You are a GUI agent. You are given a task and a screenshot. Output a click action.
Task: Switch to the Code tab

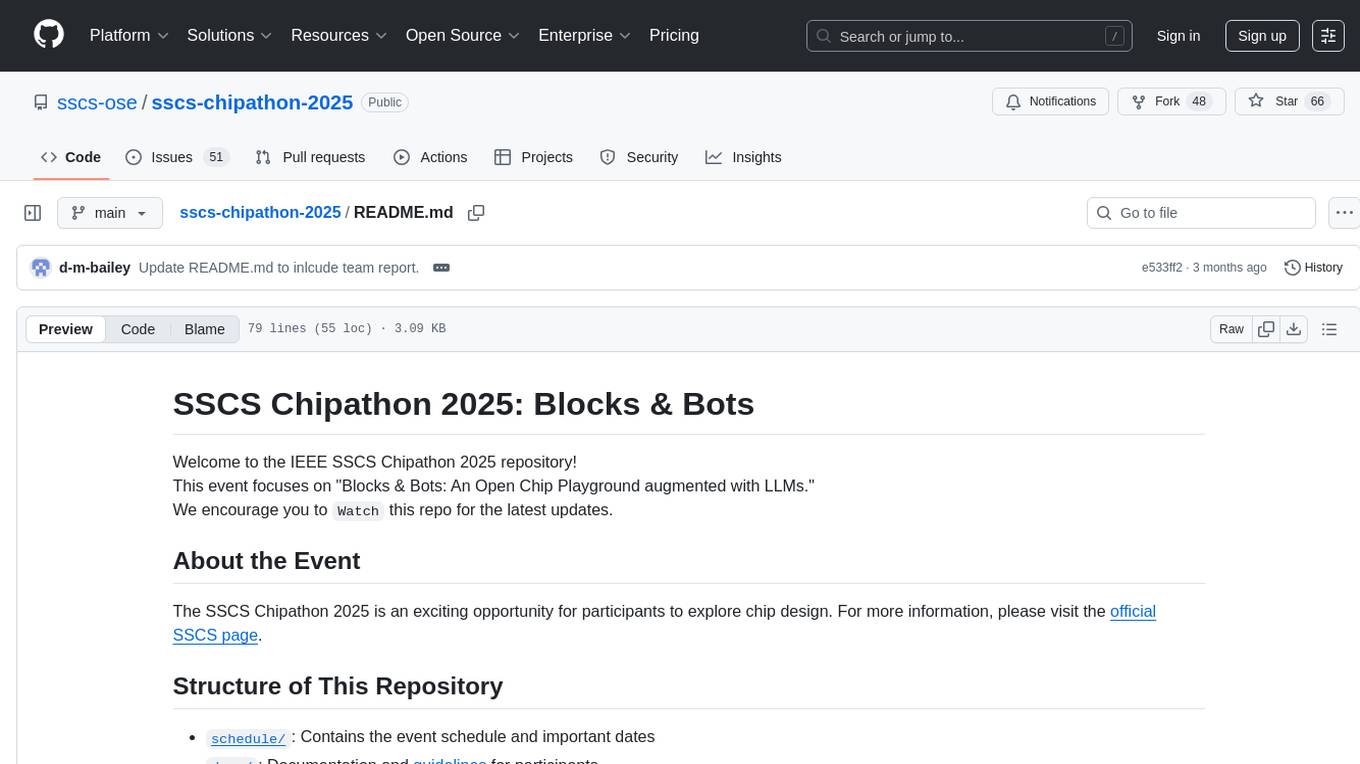click(x=71, y=157)
